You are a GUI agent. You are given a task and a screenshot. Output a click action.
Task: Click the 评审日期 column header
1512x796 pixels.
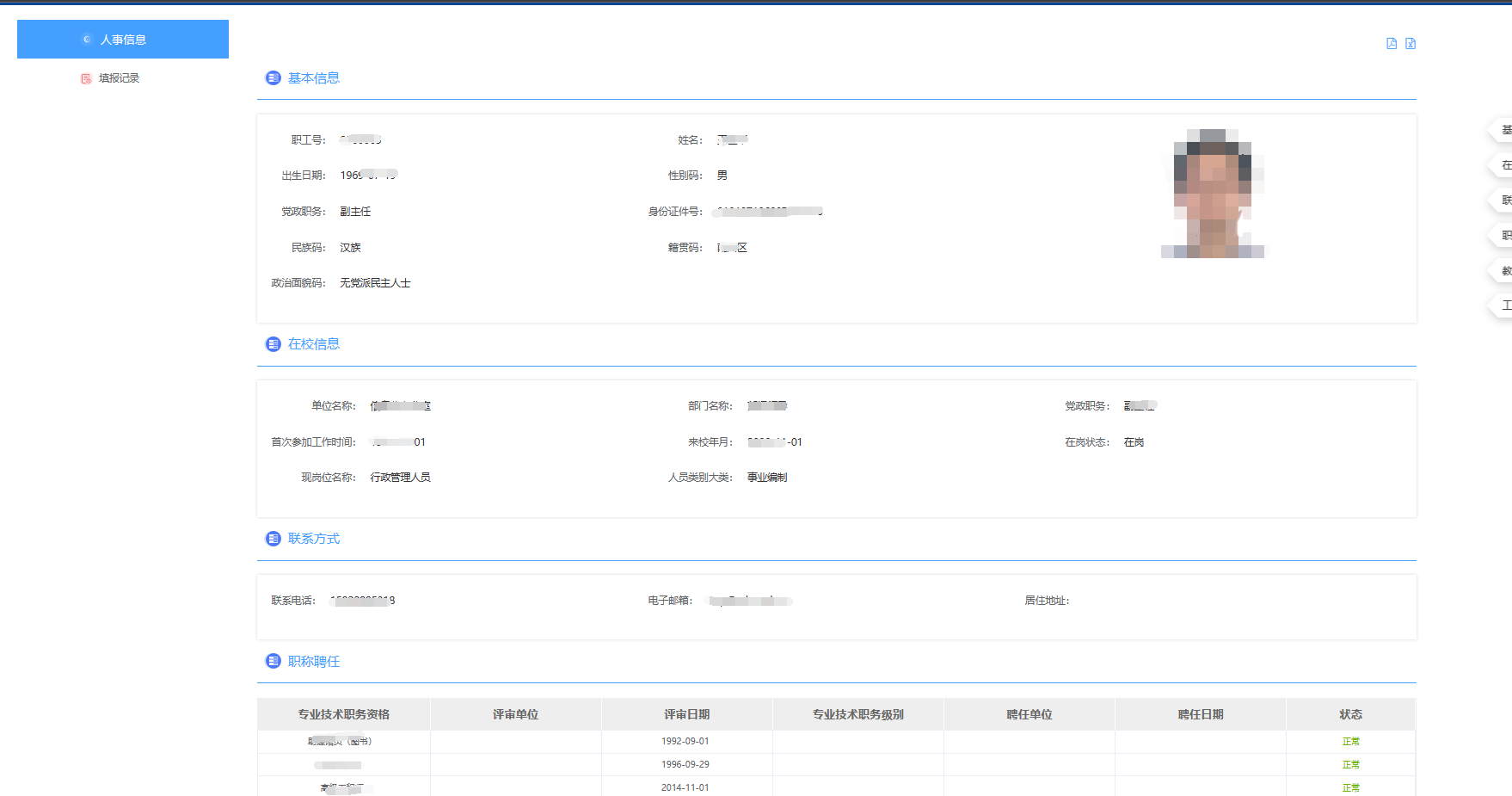(x=686, y=714)
